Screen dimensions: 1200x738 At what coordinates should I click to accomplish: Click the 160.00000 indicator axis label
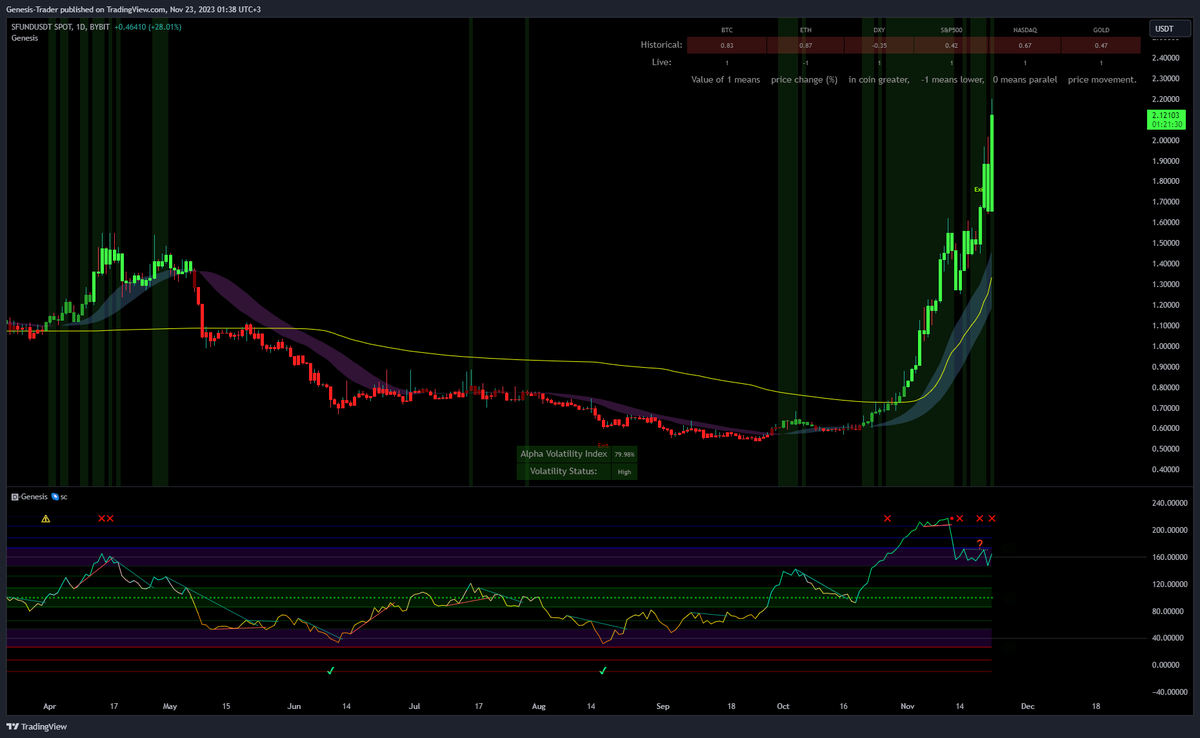point(1168,557)
